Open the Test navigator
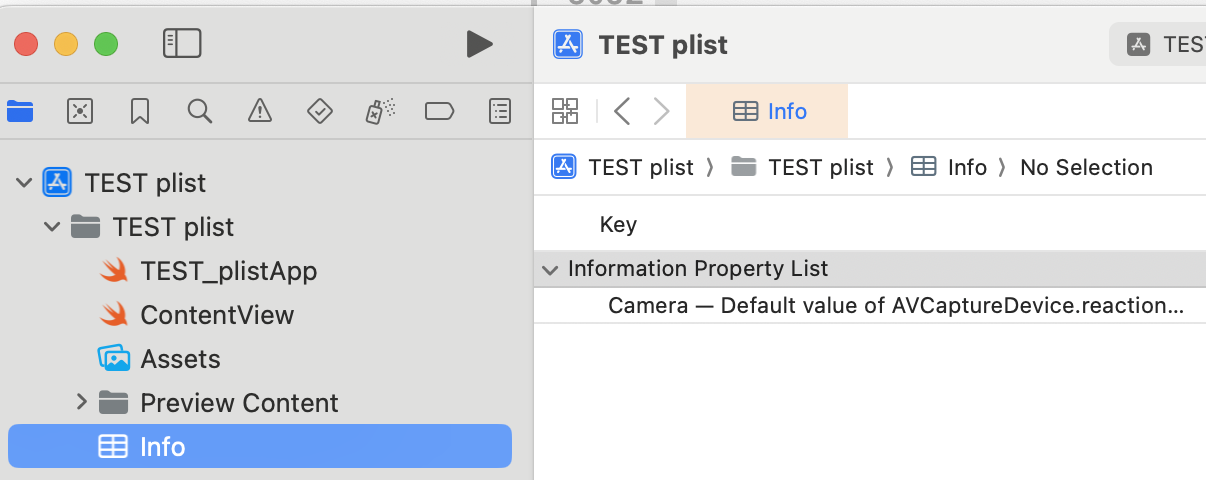 pos(320,111)
